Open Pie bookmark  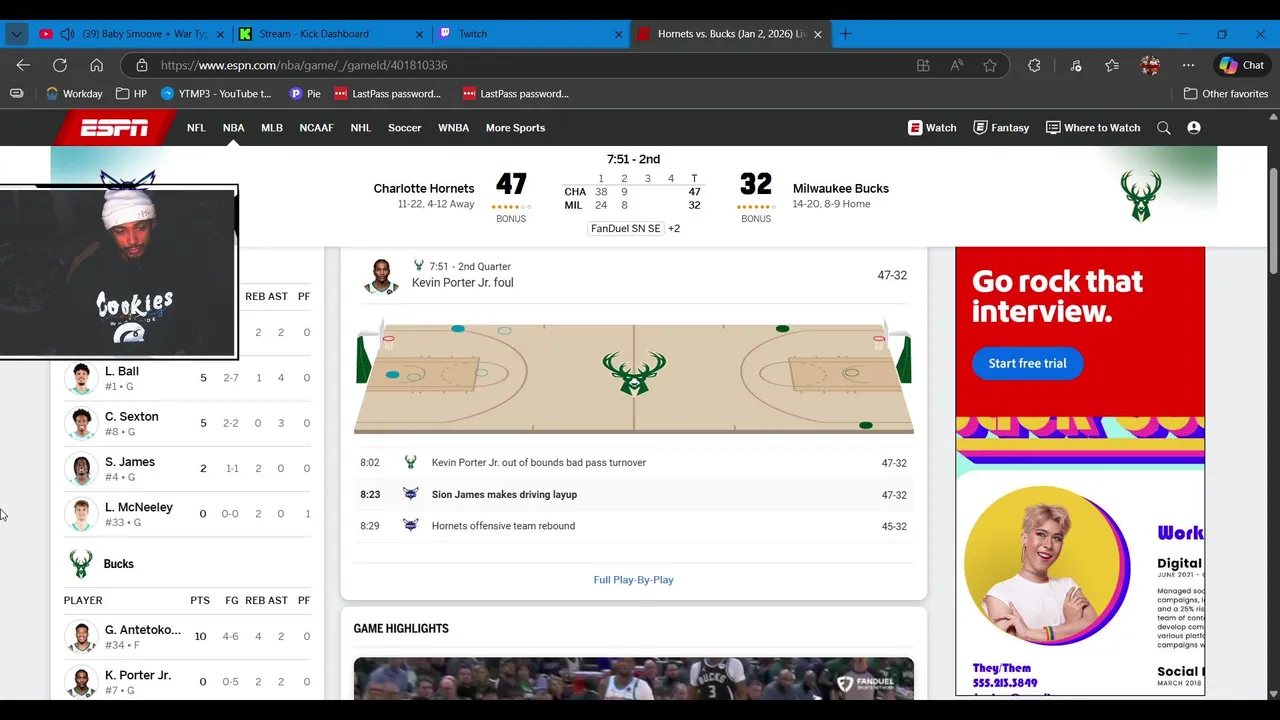pos(305,94)
